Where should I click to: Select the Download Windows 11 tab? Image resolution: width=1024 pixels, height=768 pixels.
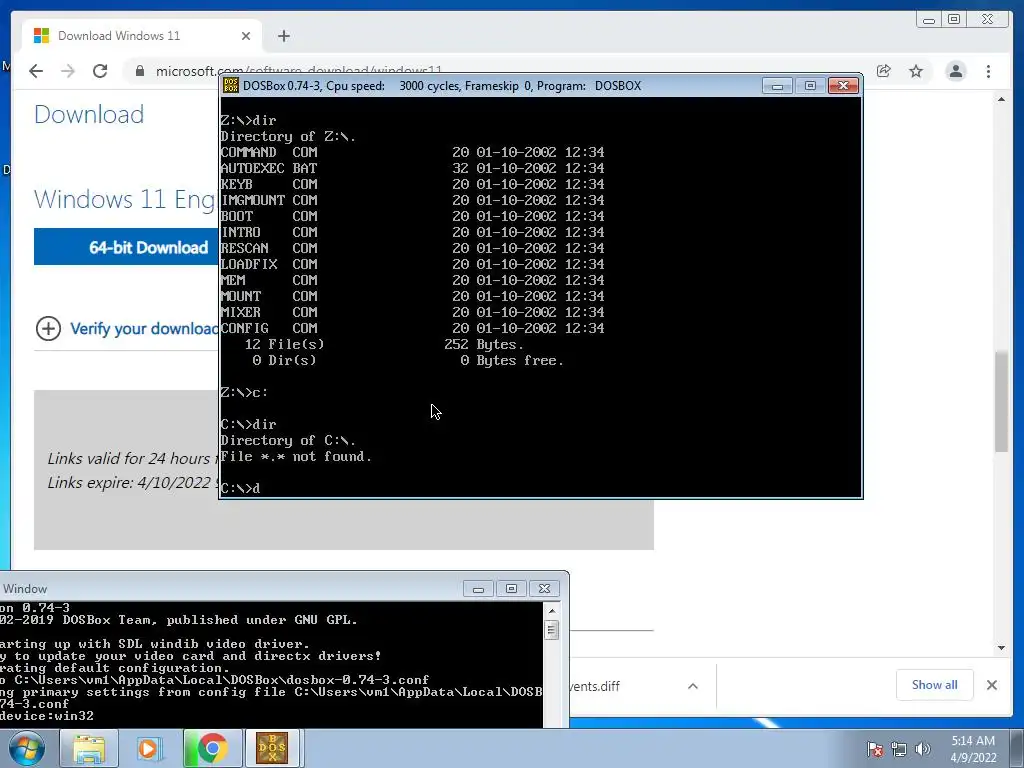coord(142,36)
